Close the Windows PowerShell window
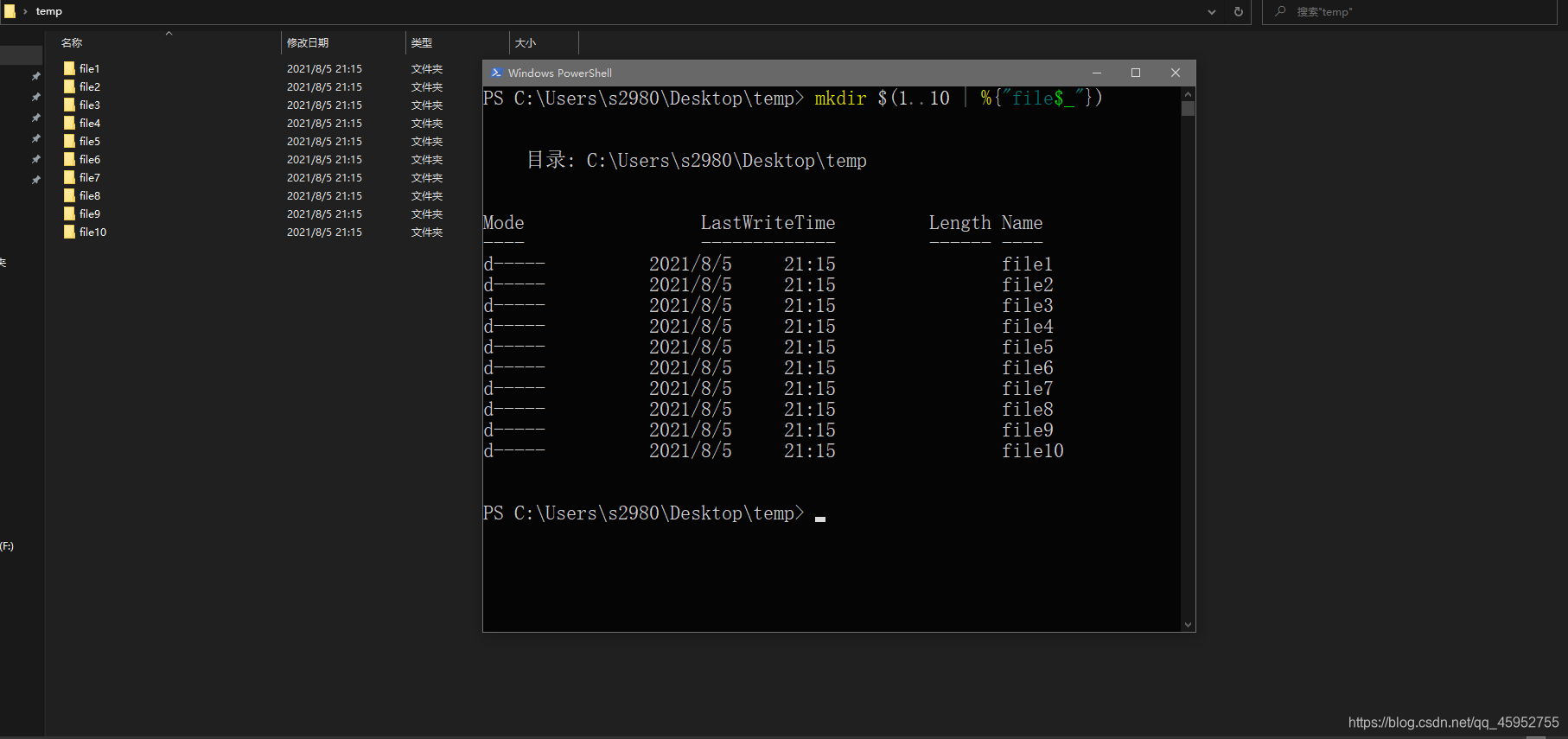This screenshot has height=739, width=1568. (1176, 73)
